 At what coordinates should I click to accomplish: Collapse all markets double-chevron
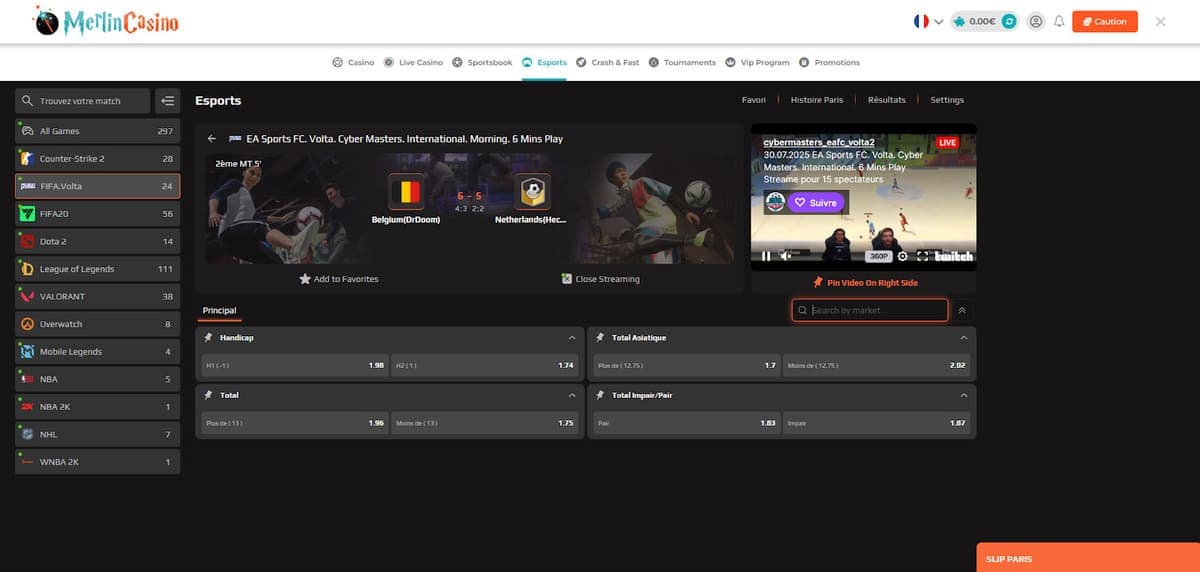(x=962, y=311)
